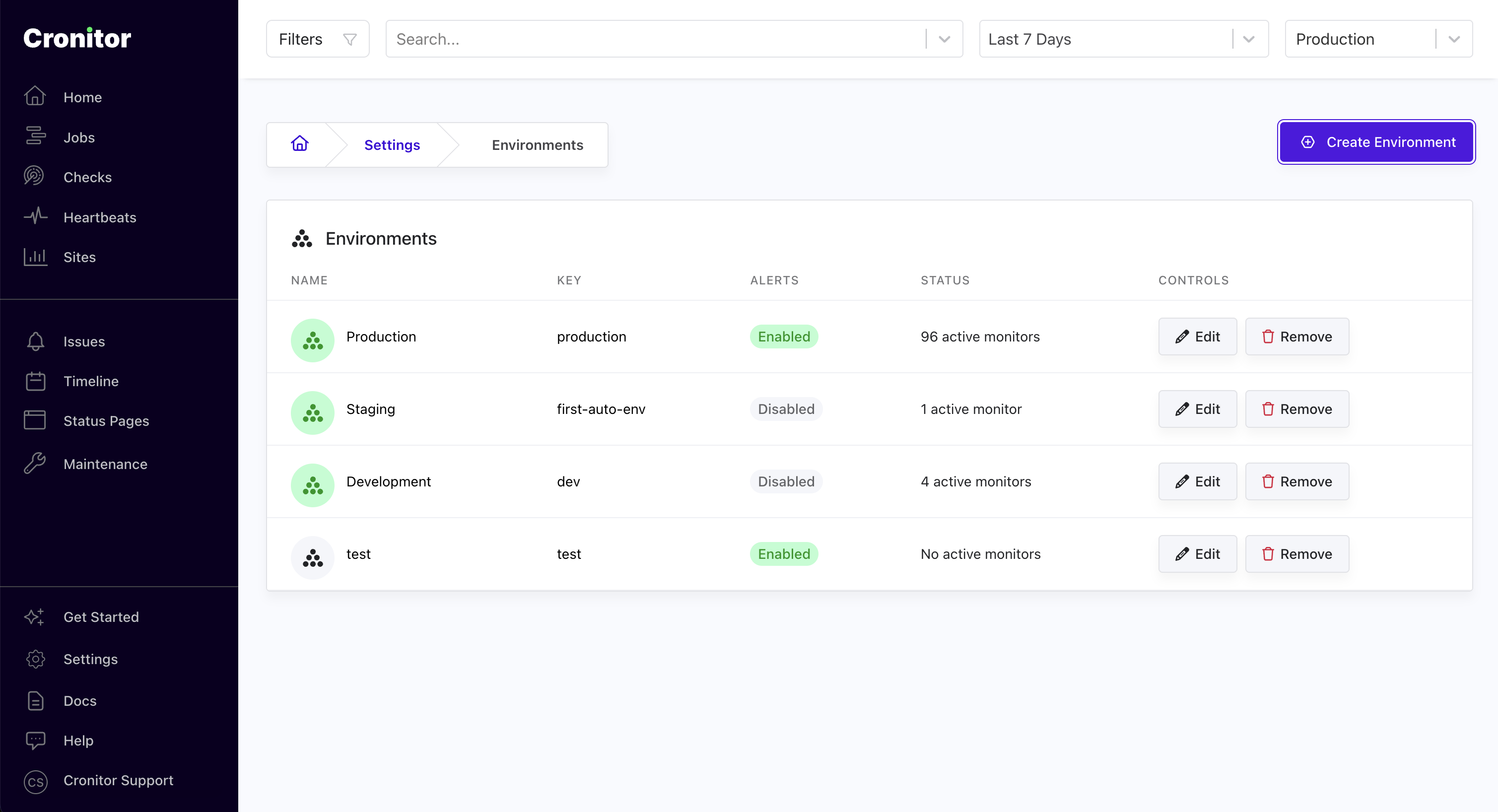Expand the search box dropdown chevron

pos(945,40)
